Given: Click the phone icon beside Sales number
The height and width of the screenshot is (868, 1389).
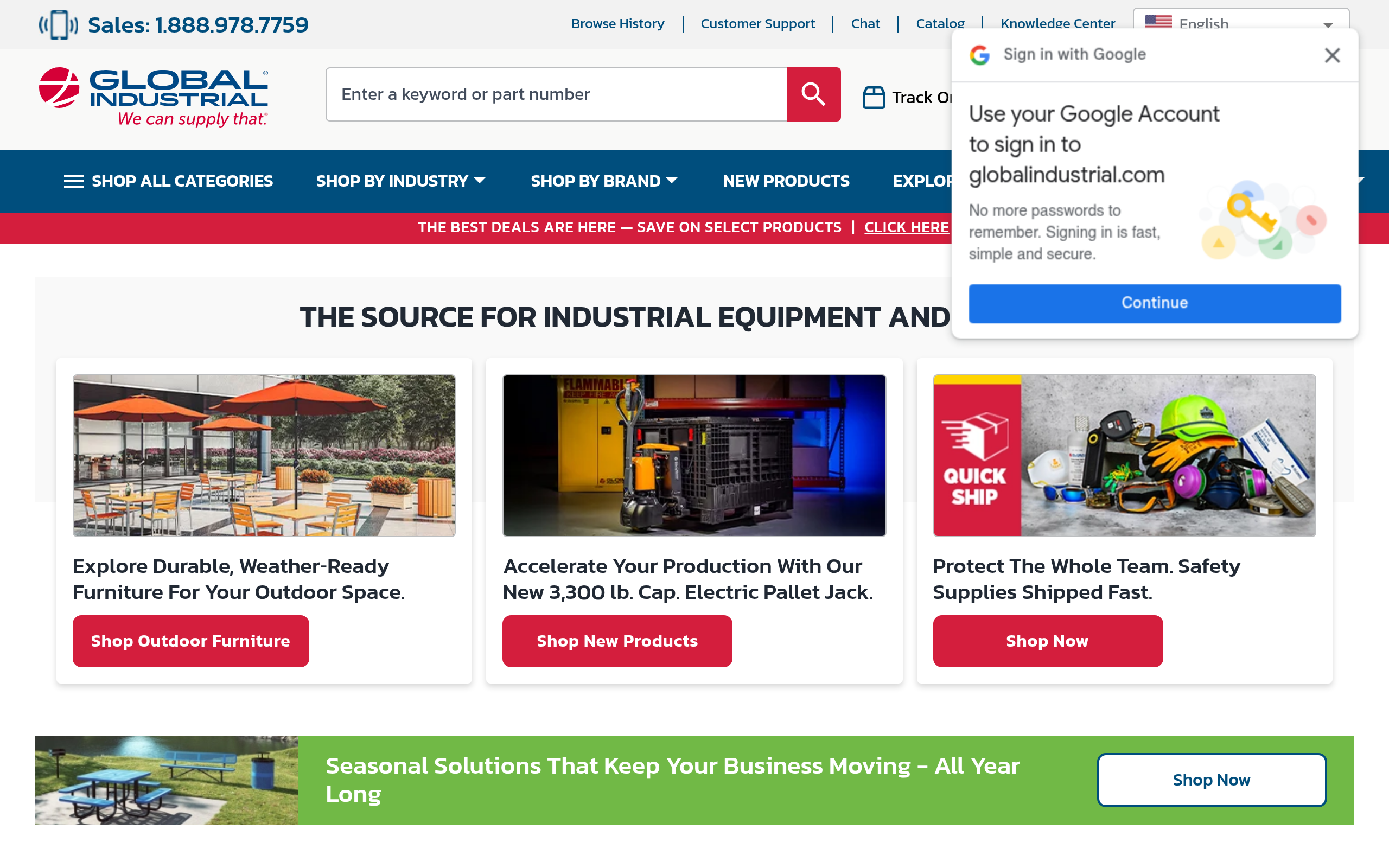Looking at the screenshot, I should point(59,25).
